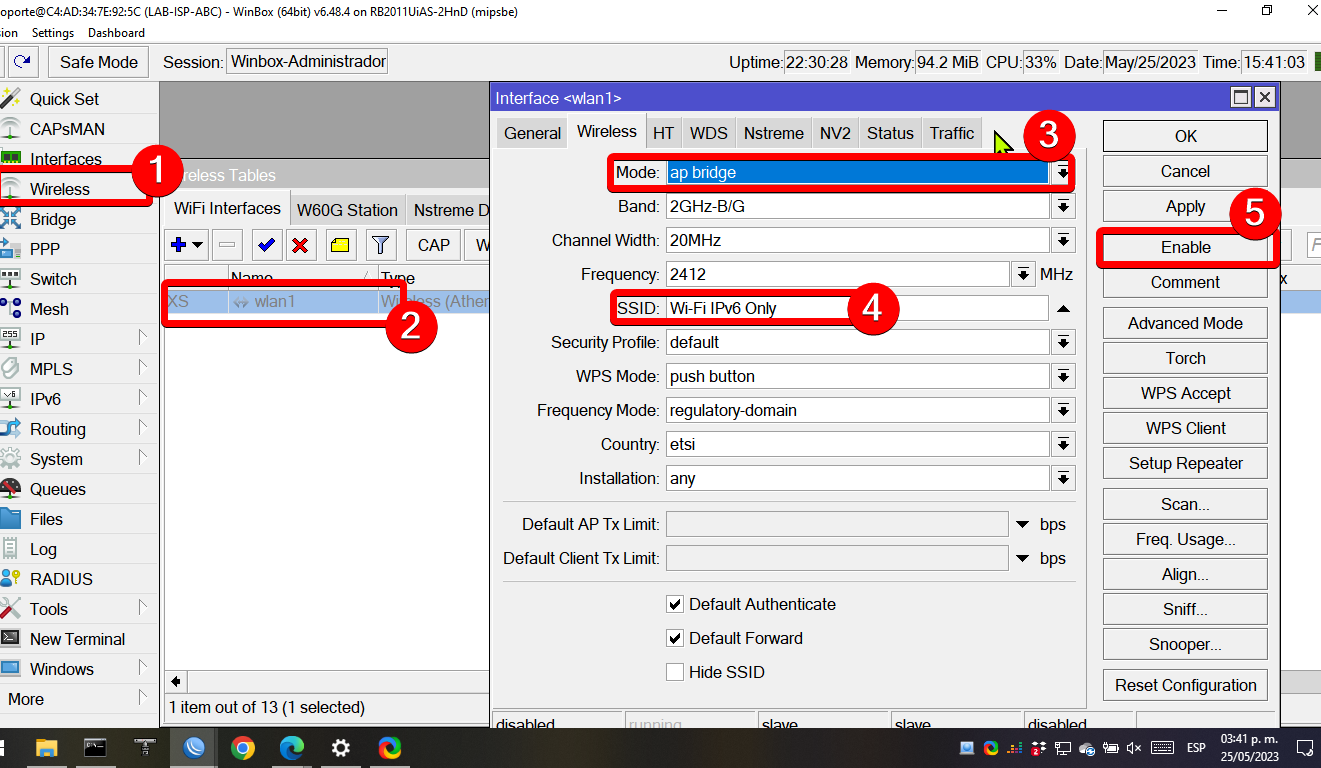Viewport: 1321px width, 768px height.
Task: Open the Band dropdown
Action: 1063,206
